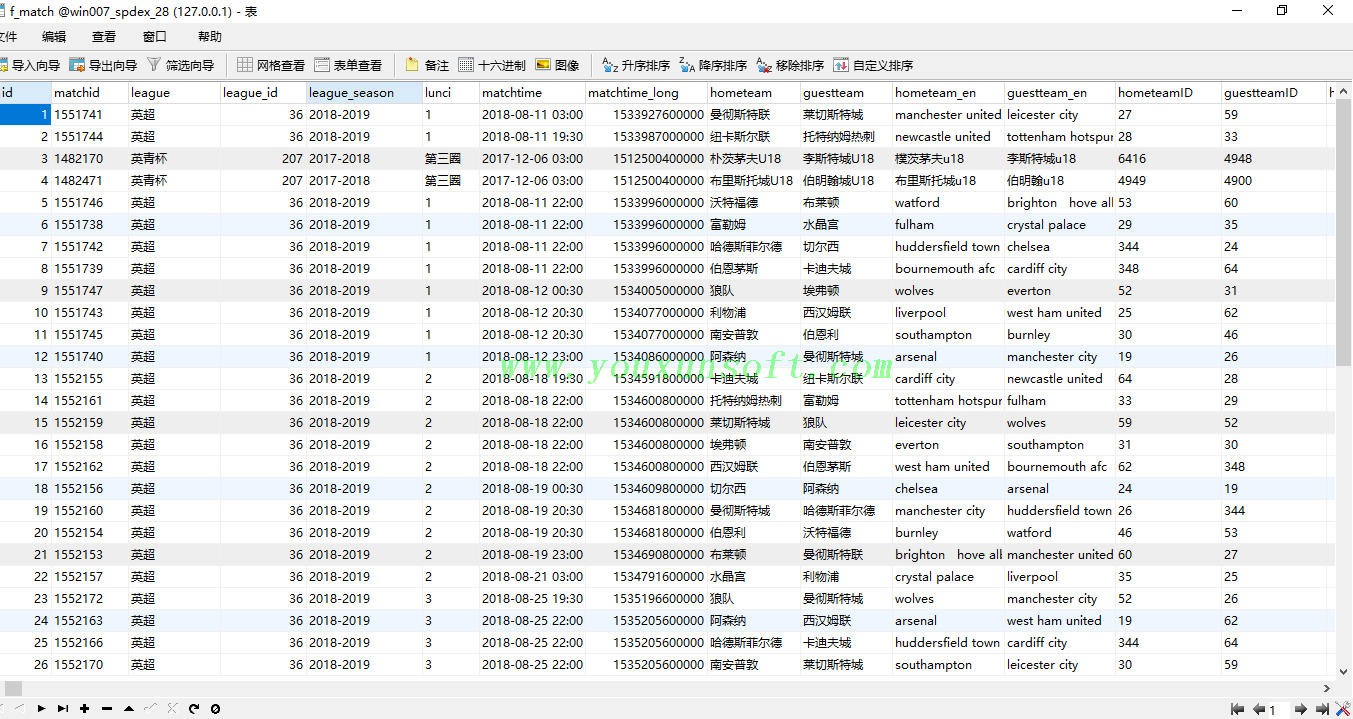
Task: Select the matchtime column header
Action: point(532,92)
